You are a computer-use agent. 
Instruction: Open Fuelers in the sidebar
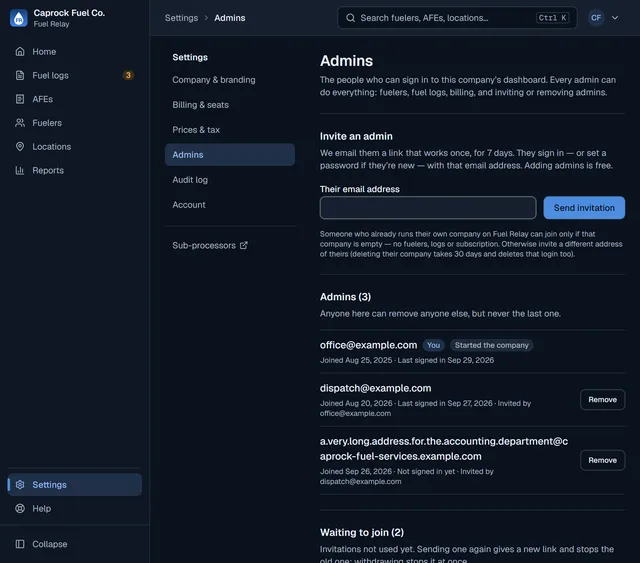[75, 122]
